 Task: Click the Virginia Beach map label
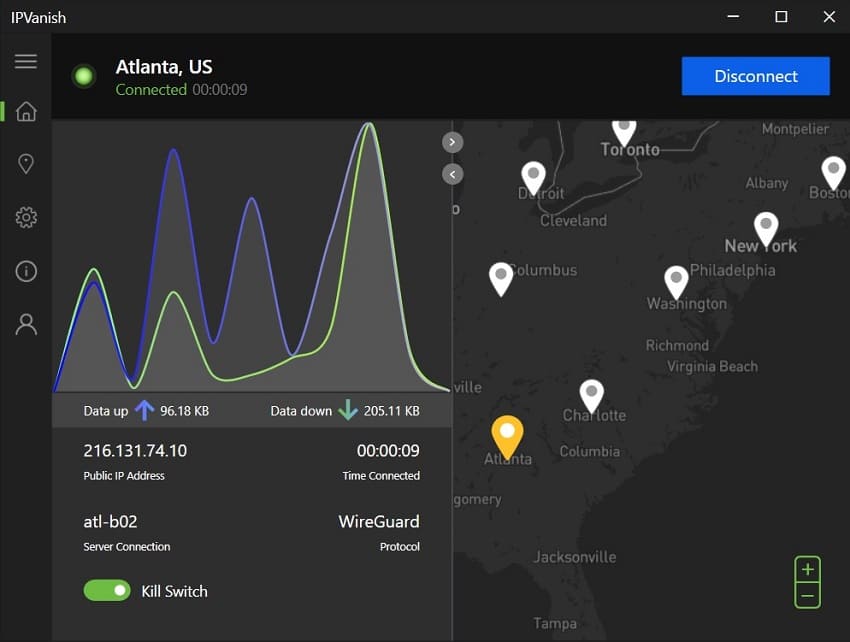coord(712,367)
